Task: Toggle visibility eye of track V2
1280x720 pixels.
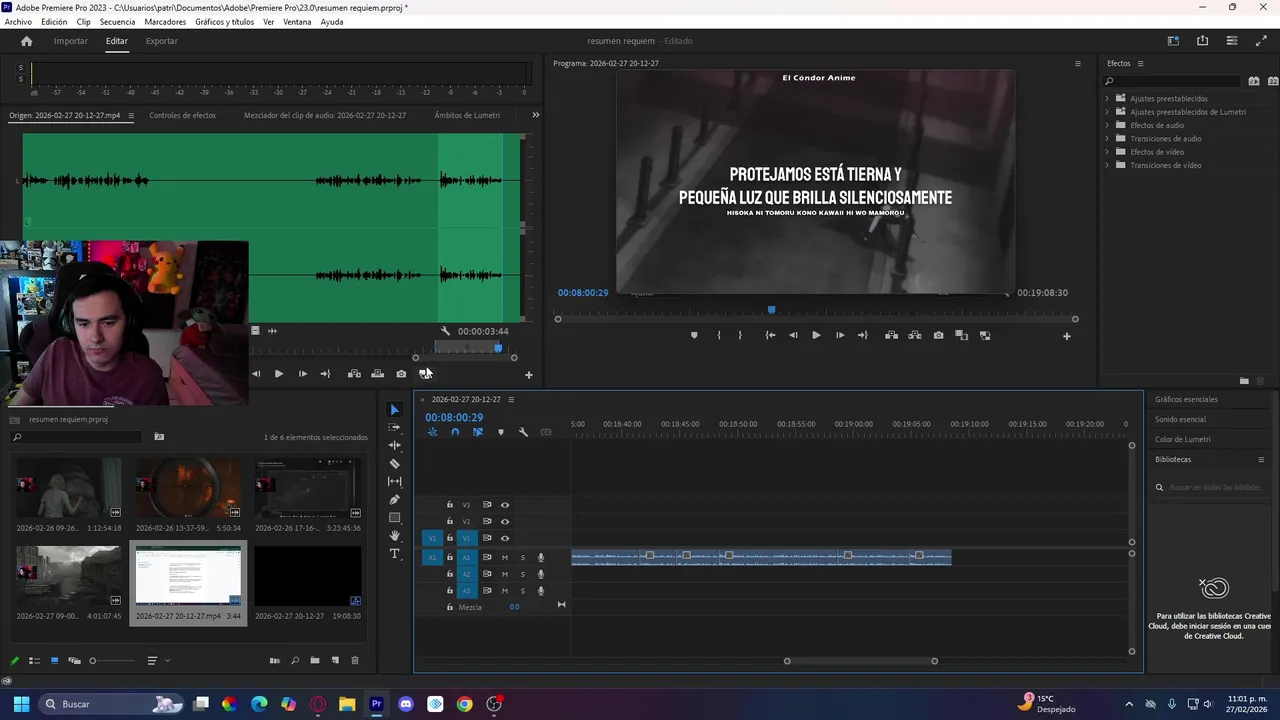Action: pyautogui.click(x=505, y=521)
